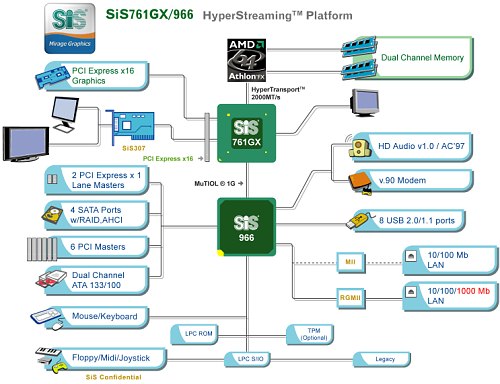Select the RGMII interface box
500x384 pixels.
pyautogui.click(x=350, y=298)
